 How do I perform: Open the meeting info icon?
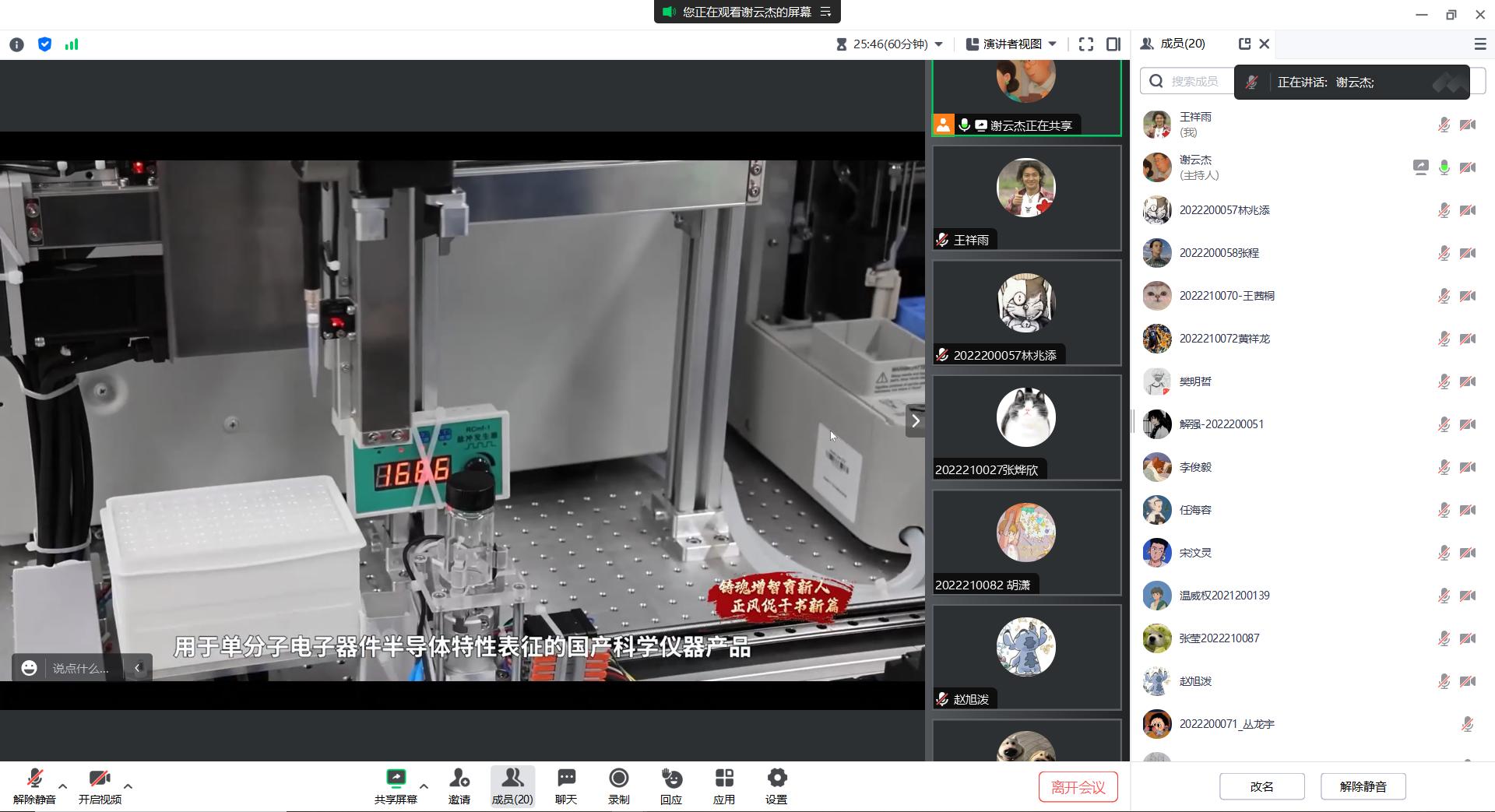(x=16, y=44)
